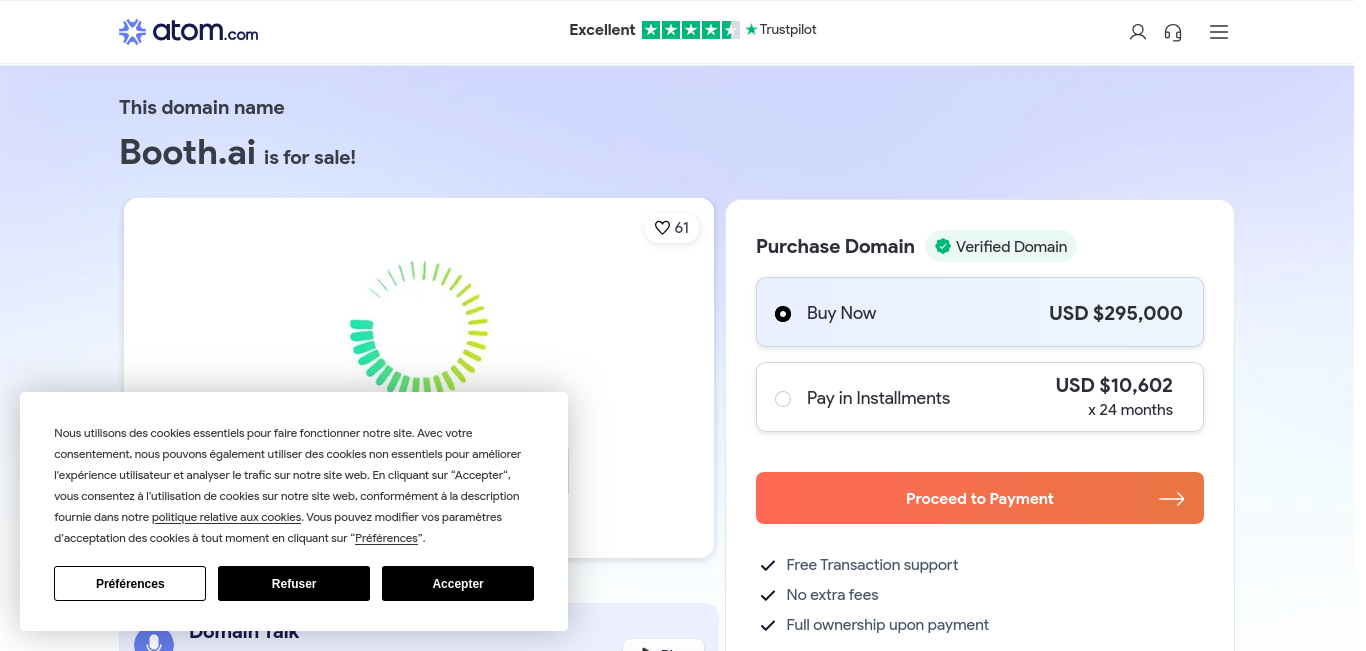Click the Booth.ai logo preview card
This screenshot has width=1366, height=651.
pos(419,378)
